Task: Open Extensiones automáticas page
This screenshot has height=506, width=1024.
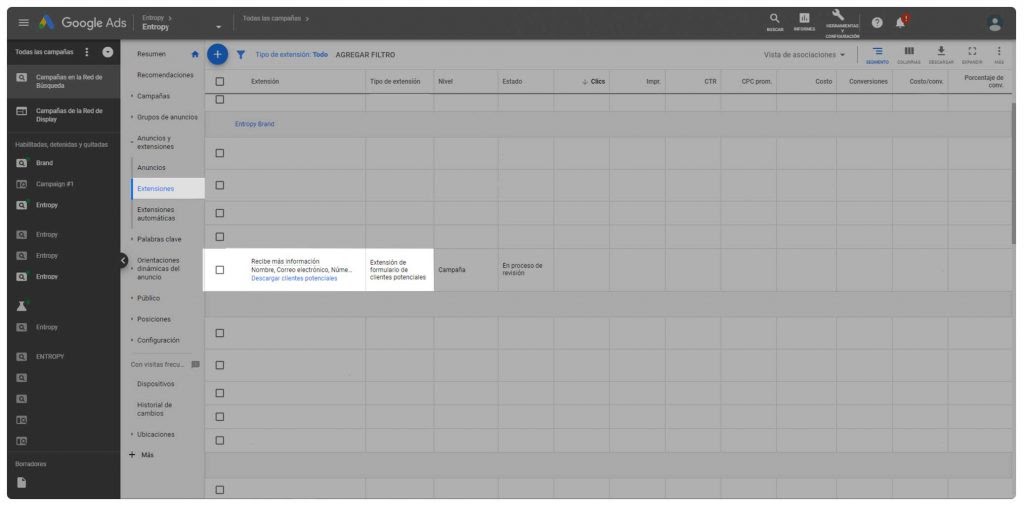Action: click(x=156, y=213)
